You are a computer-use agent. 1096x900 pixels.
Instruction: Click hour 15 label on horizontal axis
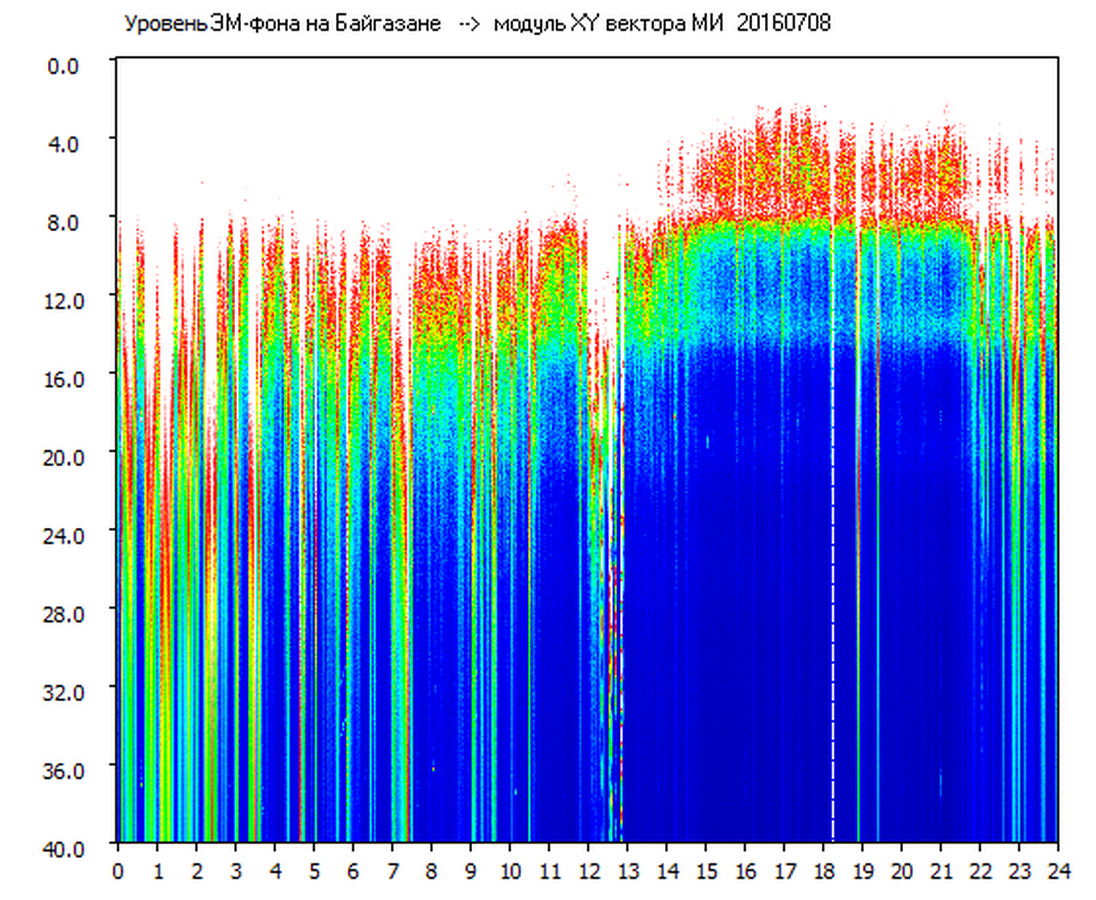coord(705,871)
